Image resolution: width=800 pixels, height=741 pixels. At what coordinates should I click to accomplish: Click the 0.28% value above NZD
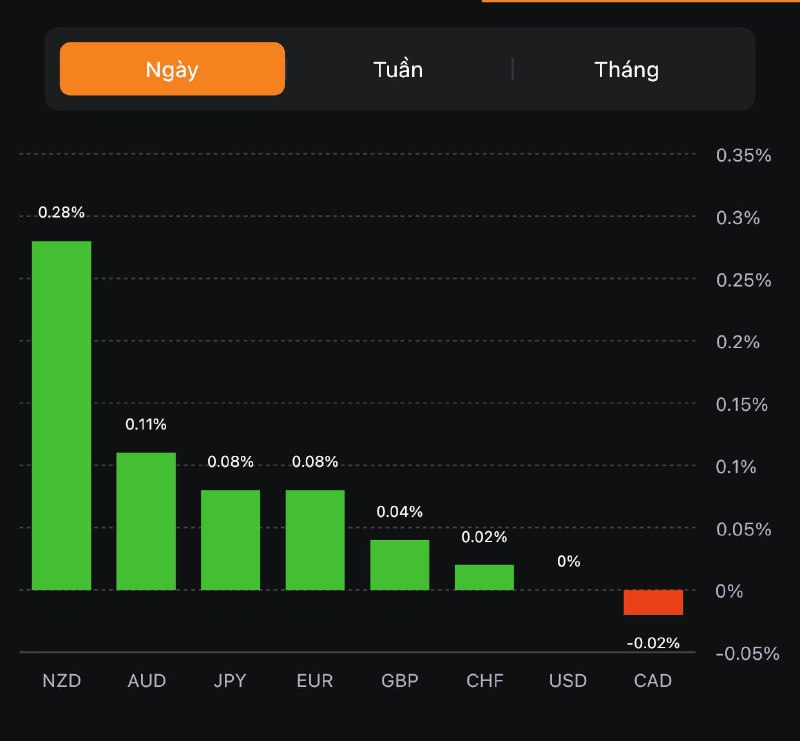click(x=61, y=212)
